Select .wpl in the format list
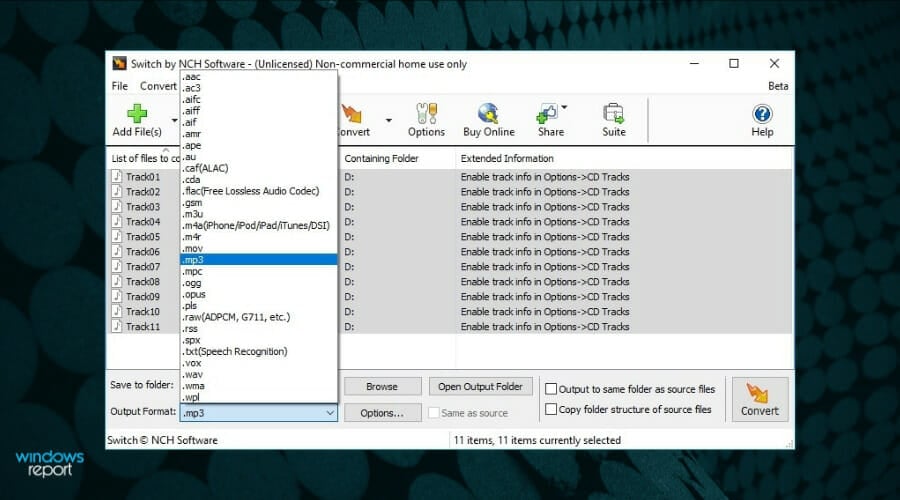The height and width of the screenshot is (500, 900). (x=259, y=397)
